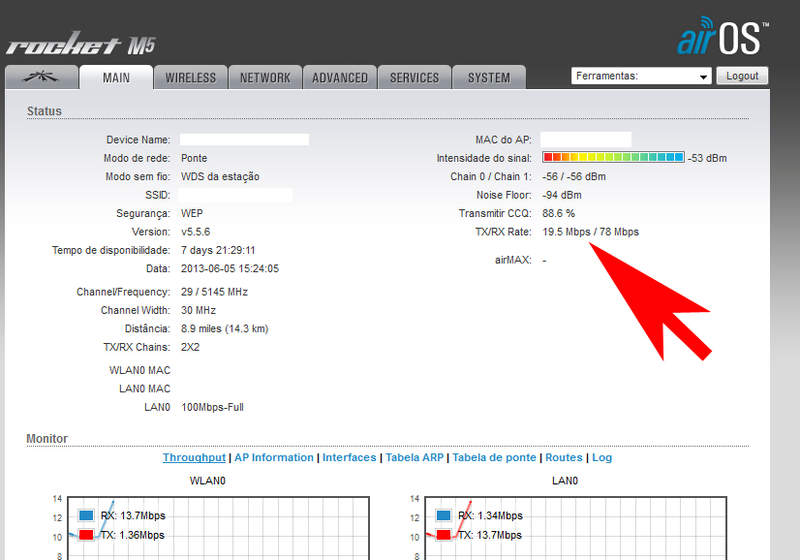Click the 'RX: 13.7Mbps' WLAN0 legend
This screenshot has width=800, height=560.
(133, 516)
